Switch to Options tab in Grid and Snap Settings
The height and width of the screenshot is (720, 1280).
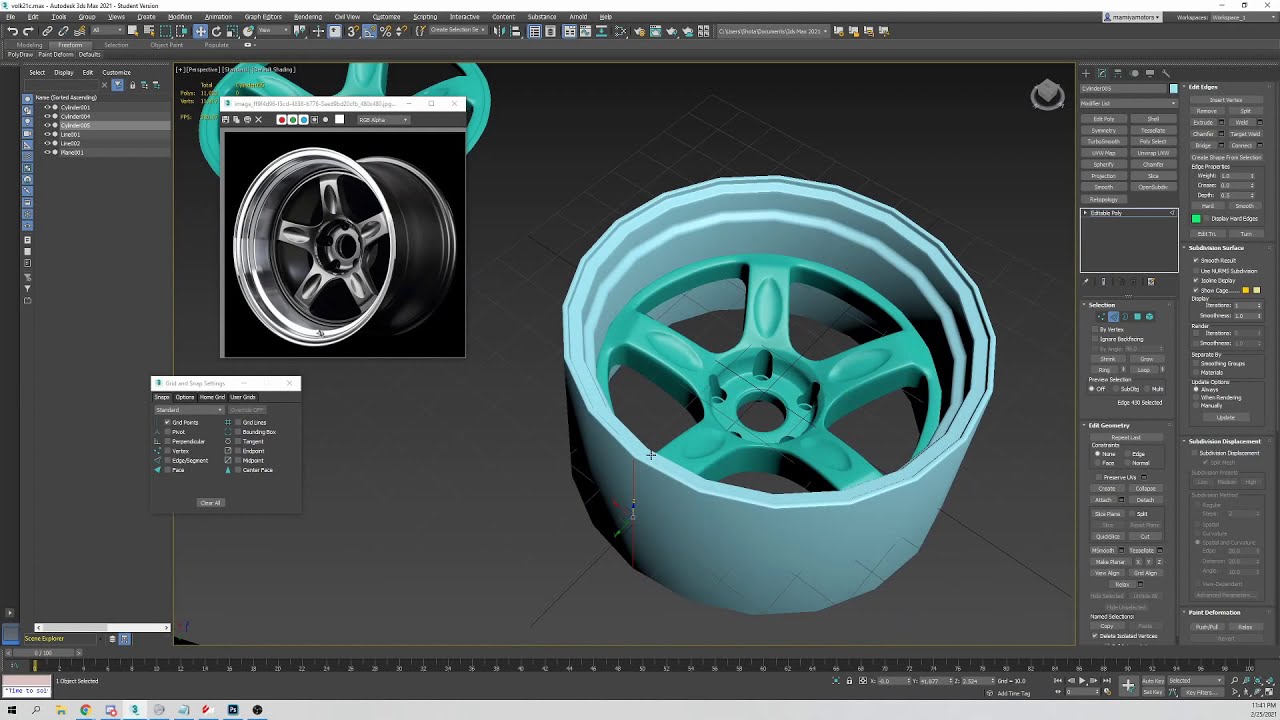185,397
